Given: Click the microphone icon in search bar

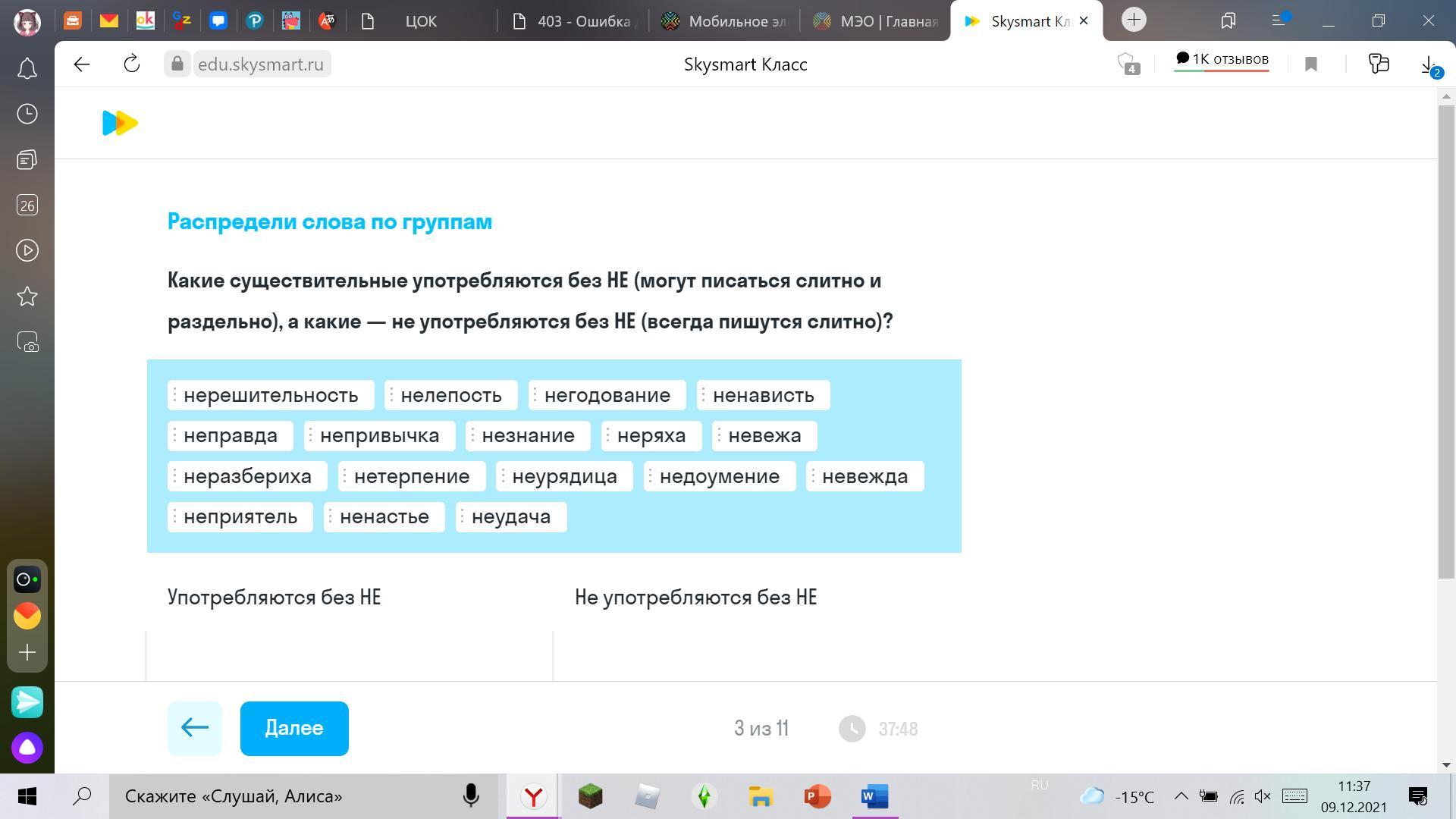Looking at the screenshot, I should coord(471,796).
